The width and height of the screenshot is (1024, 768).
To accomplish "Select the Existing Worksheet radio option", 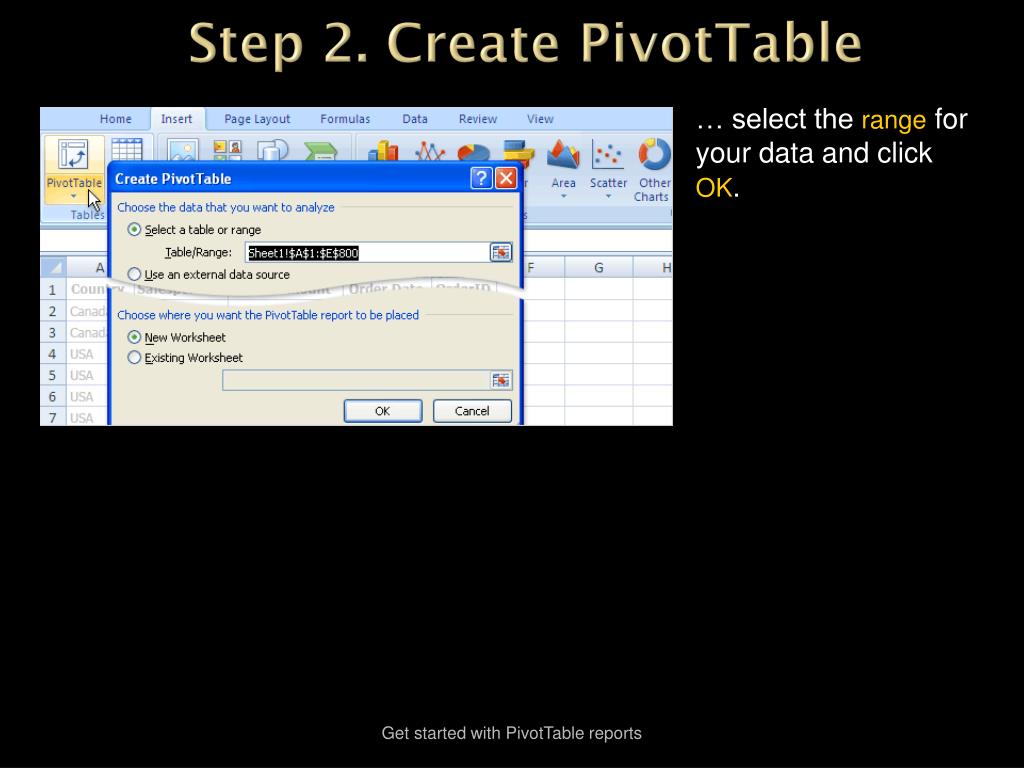I will (134, 357).
